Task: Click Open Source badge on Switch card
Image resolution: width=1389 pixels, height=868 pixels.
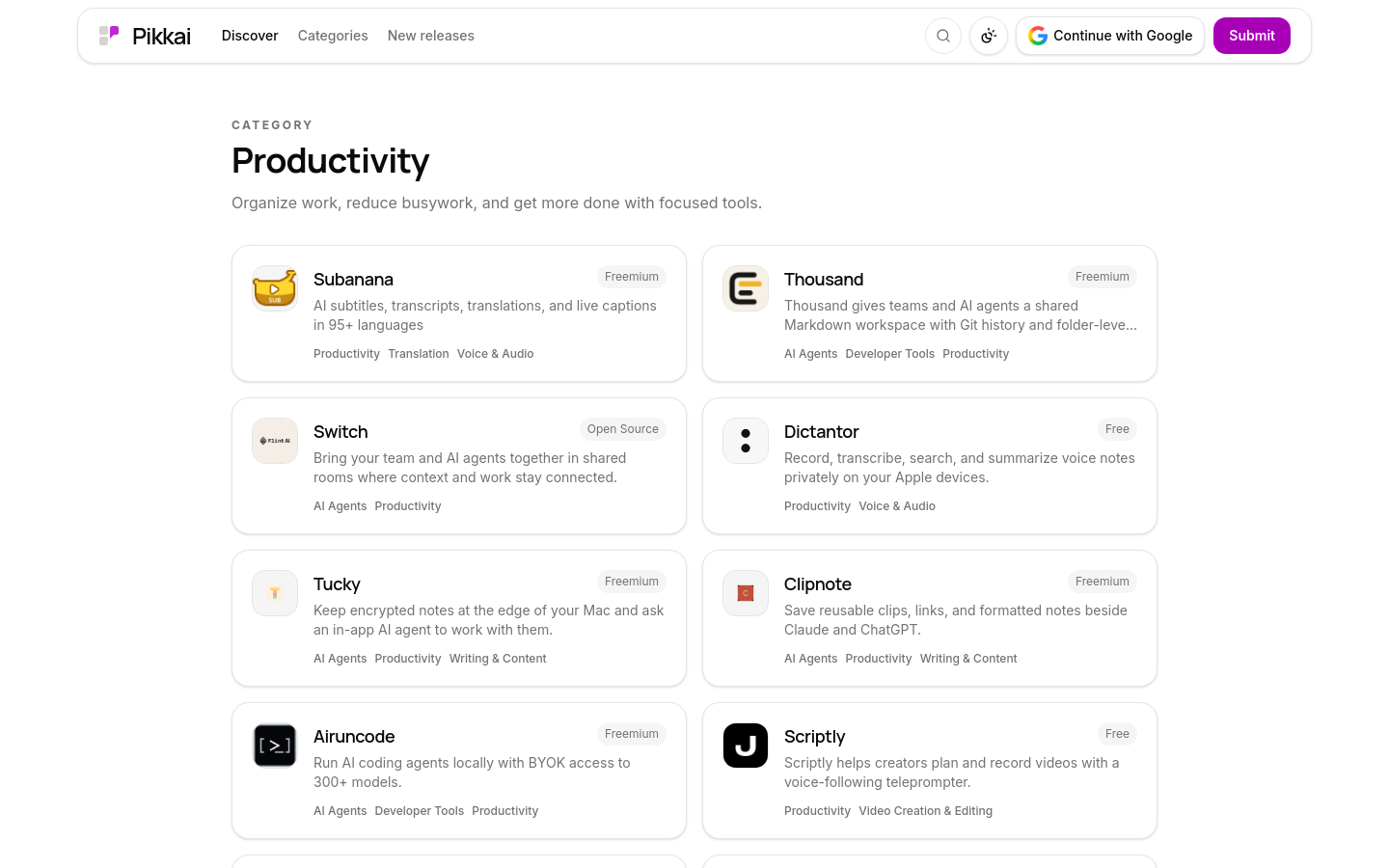Action: point(623,429)
